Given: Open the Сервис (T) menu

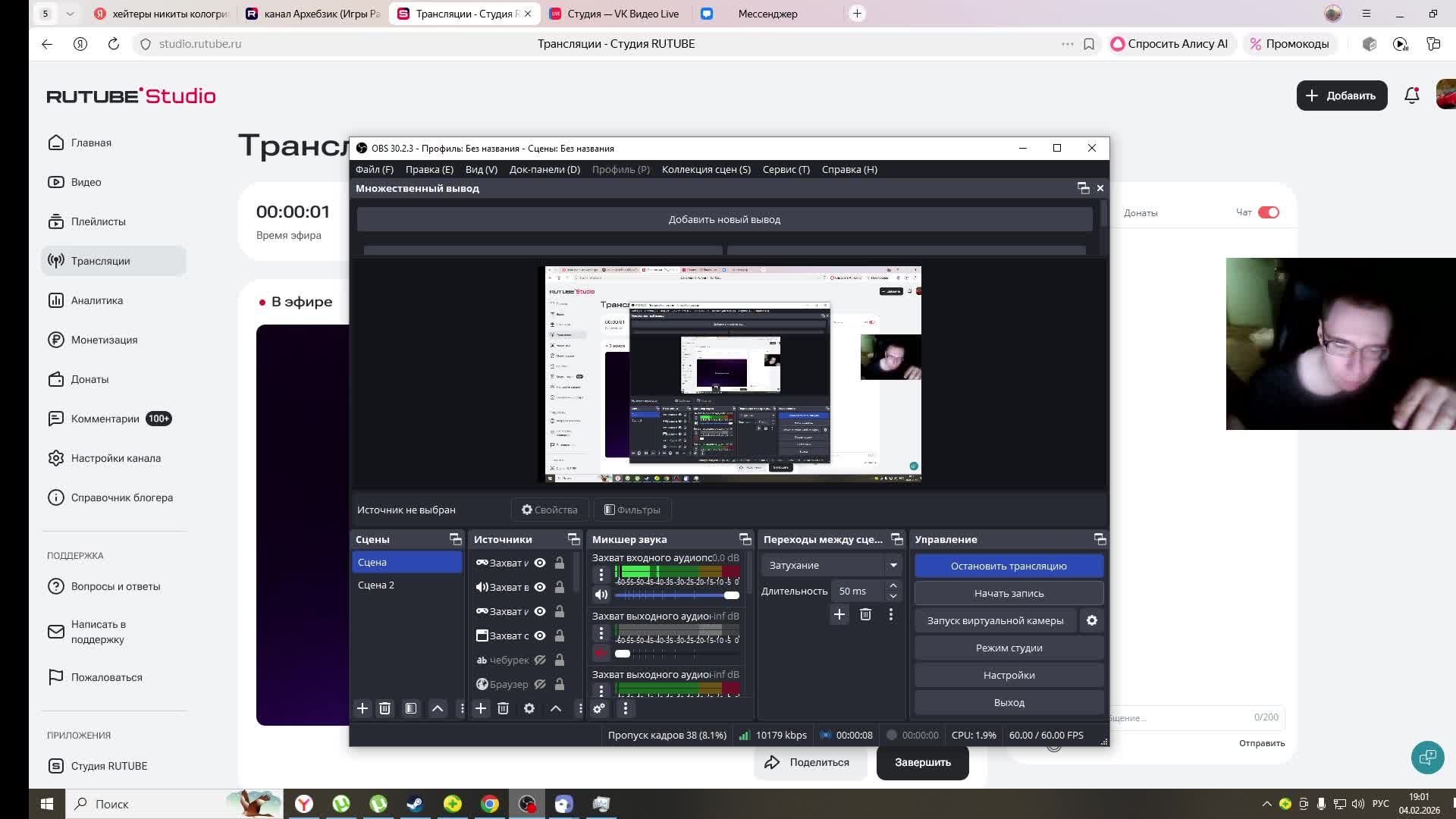Looking at the screenshot, I should 786,169.
